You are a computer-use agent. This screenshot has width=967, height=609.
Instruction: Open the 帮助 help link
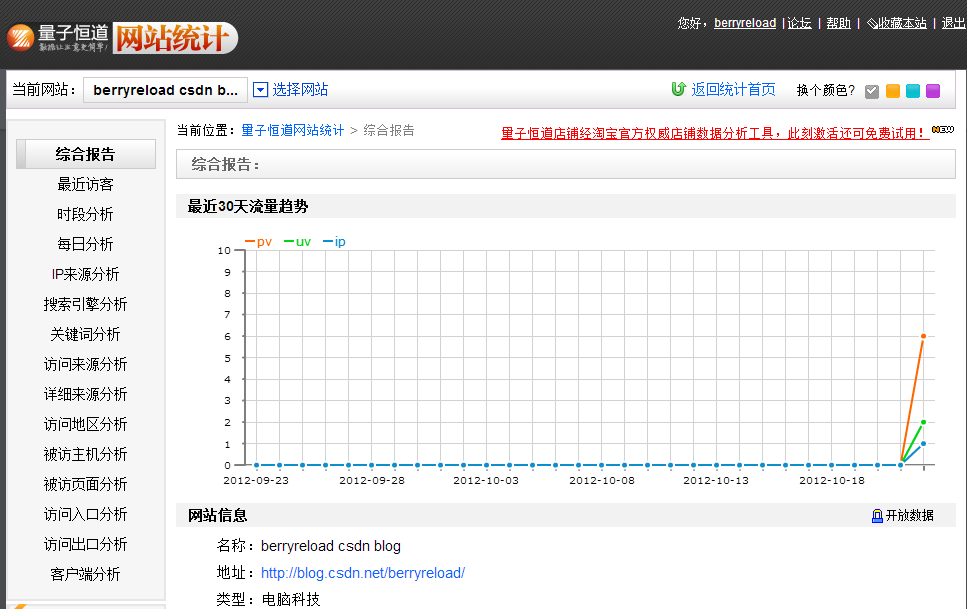tap(838, 23)
